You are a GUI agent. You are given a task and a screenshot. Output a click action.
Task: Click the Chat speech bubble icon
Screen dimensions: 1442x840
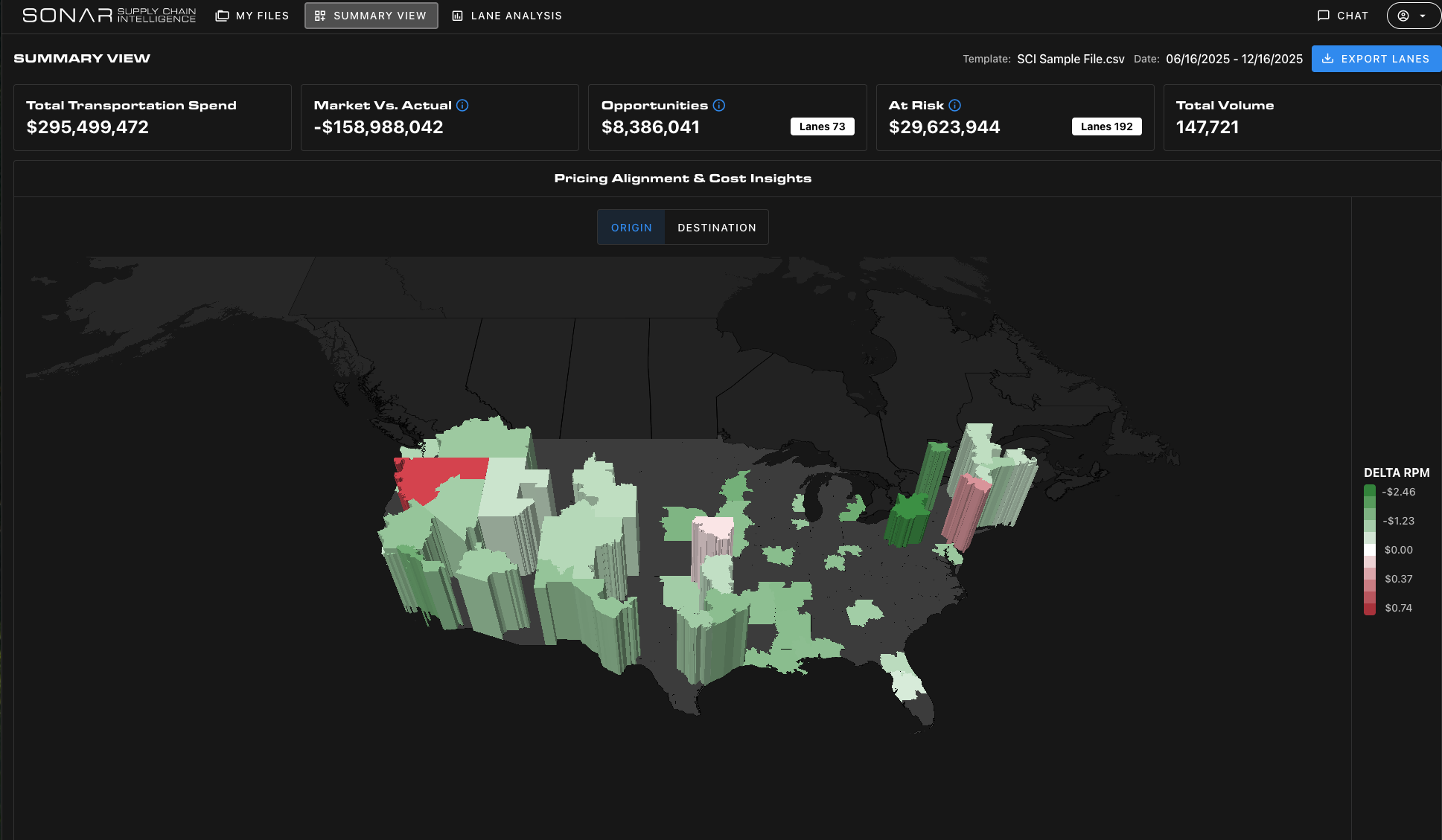click(x=1324, y=16)
